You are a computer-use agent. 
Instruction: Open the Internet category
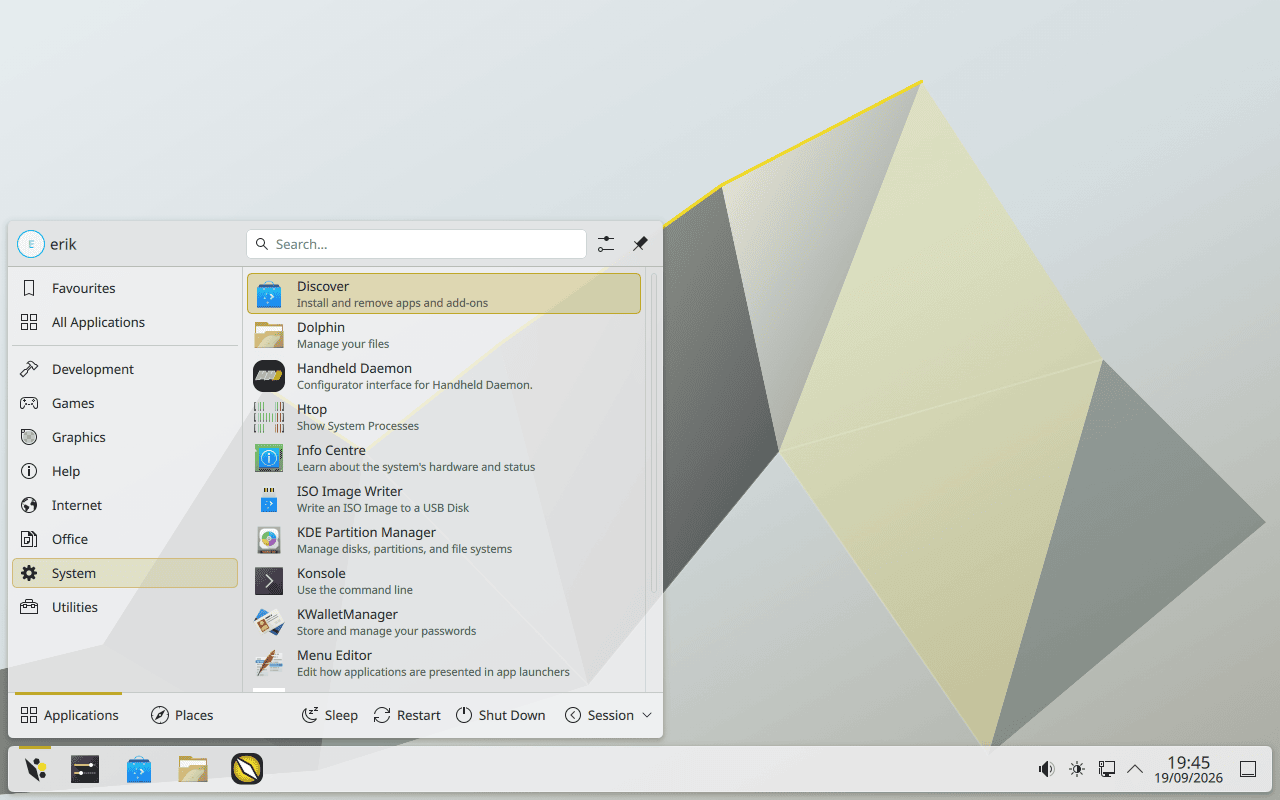coord(125,505)
